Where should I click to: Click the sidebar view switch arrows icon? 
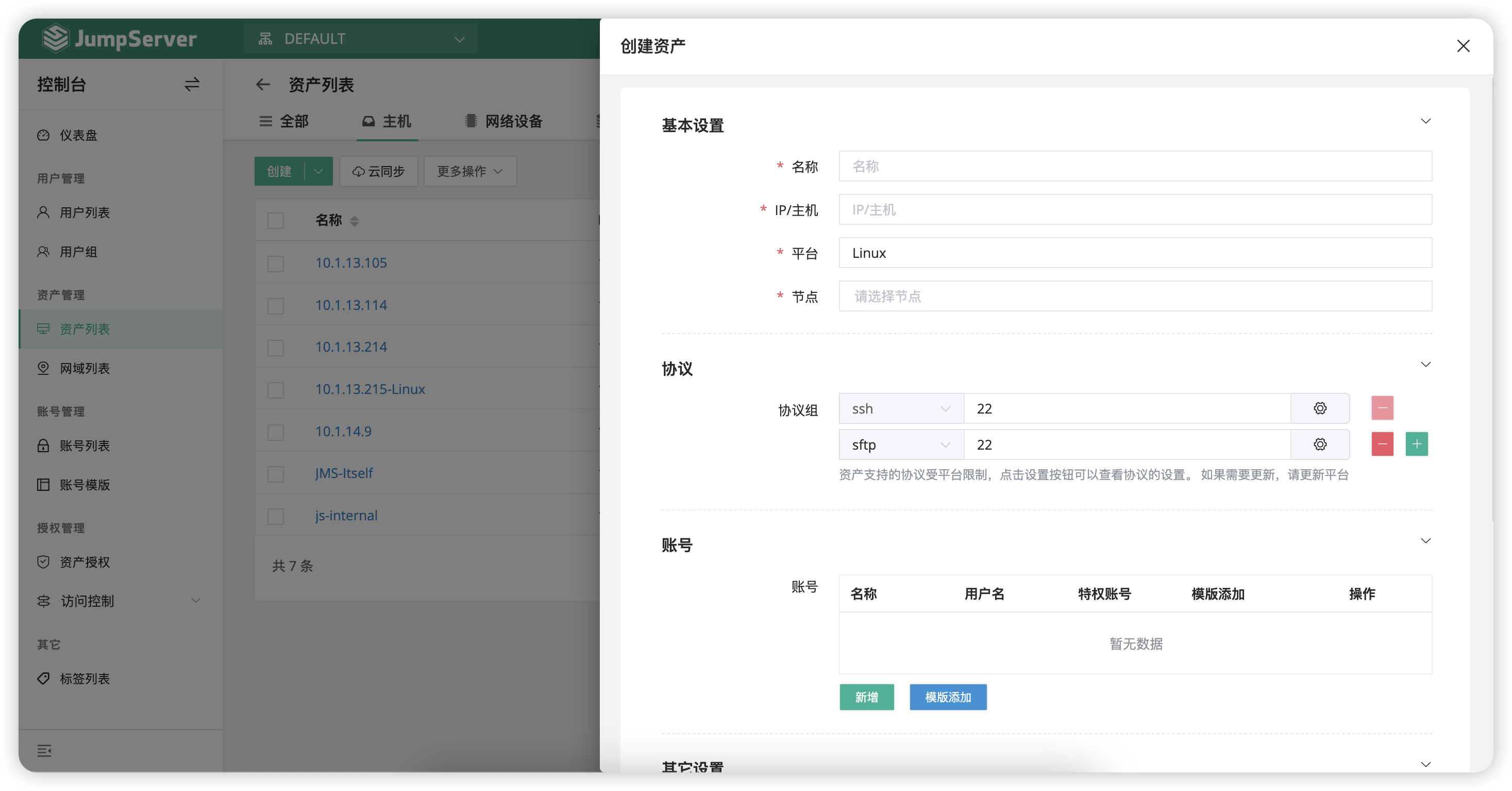[x=192, y=85]
